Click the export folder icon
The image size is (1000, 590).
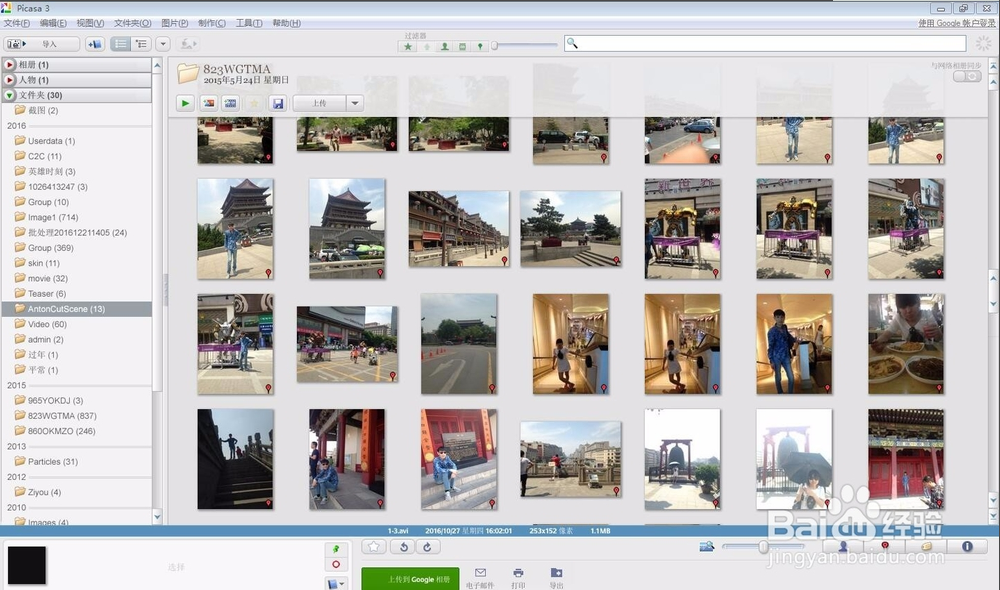(556, 573)
